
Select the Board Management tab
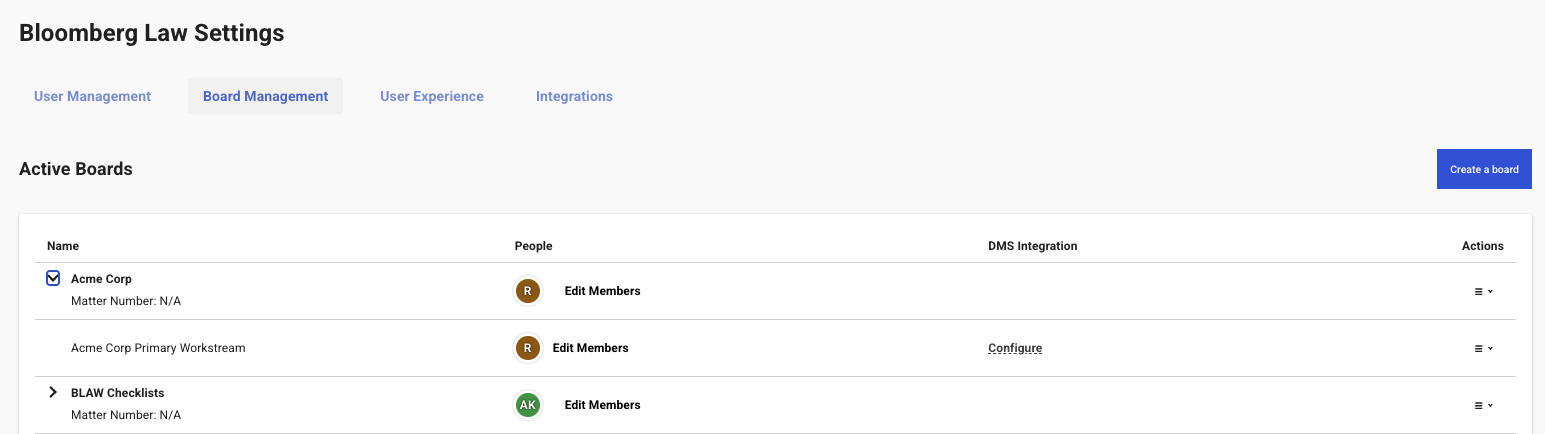(x=265, y=96)
